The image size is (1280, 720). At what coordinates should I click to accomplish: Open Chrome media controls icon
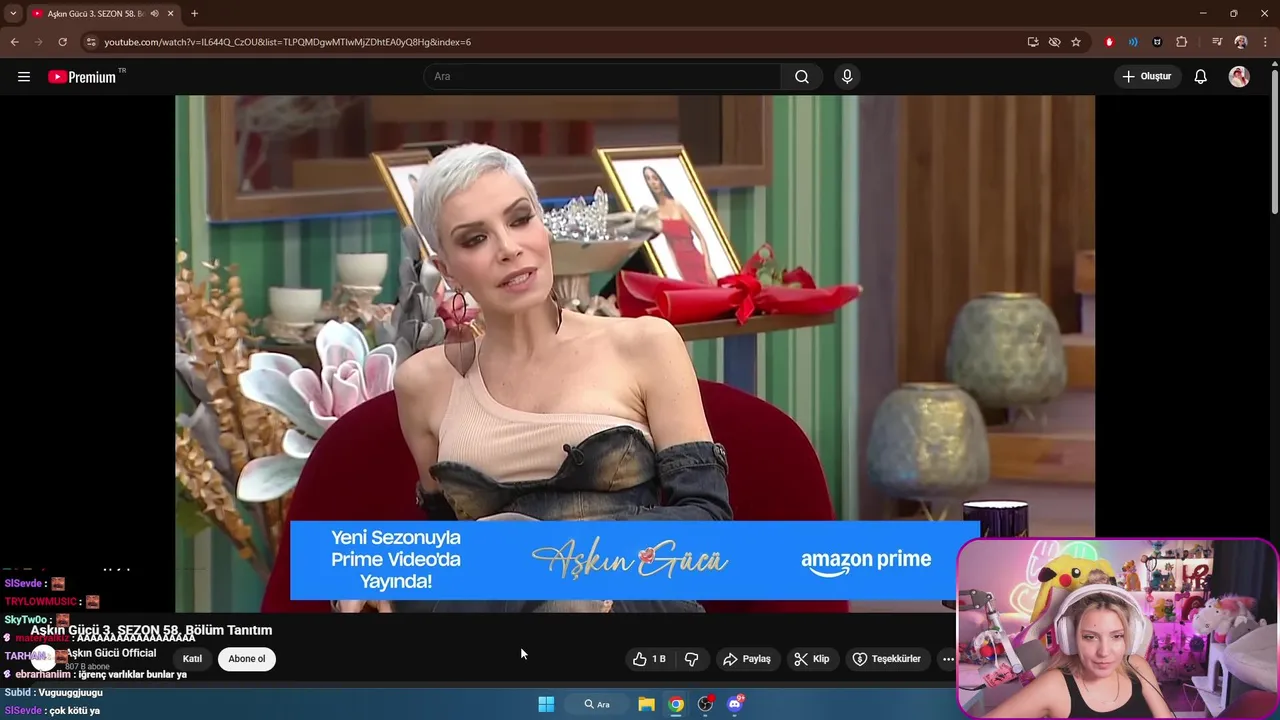tap(1217, 42)
